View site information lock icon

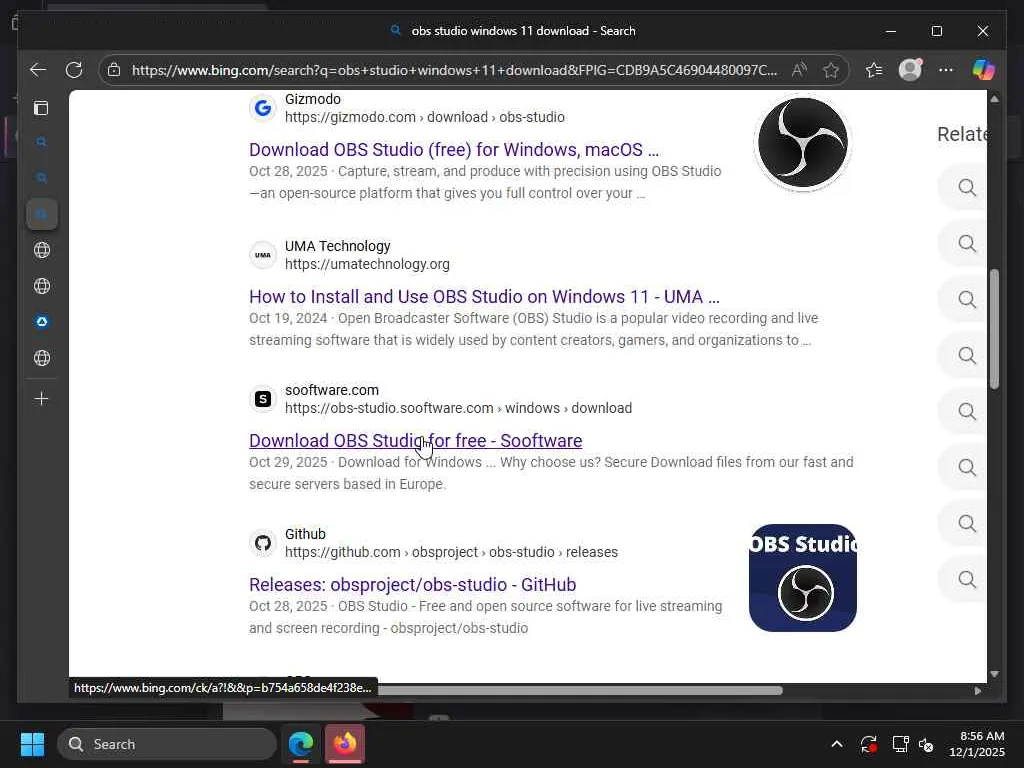coord(114,70)
